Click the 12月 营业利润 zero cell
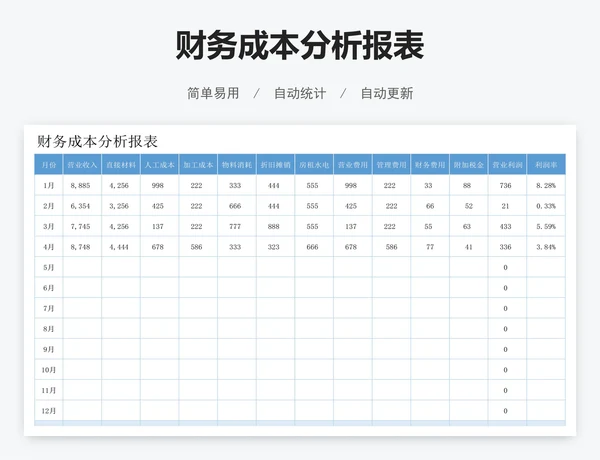This screenshot has height=460, width=600. (x=505, y=411)
